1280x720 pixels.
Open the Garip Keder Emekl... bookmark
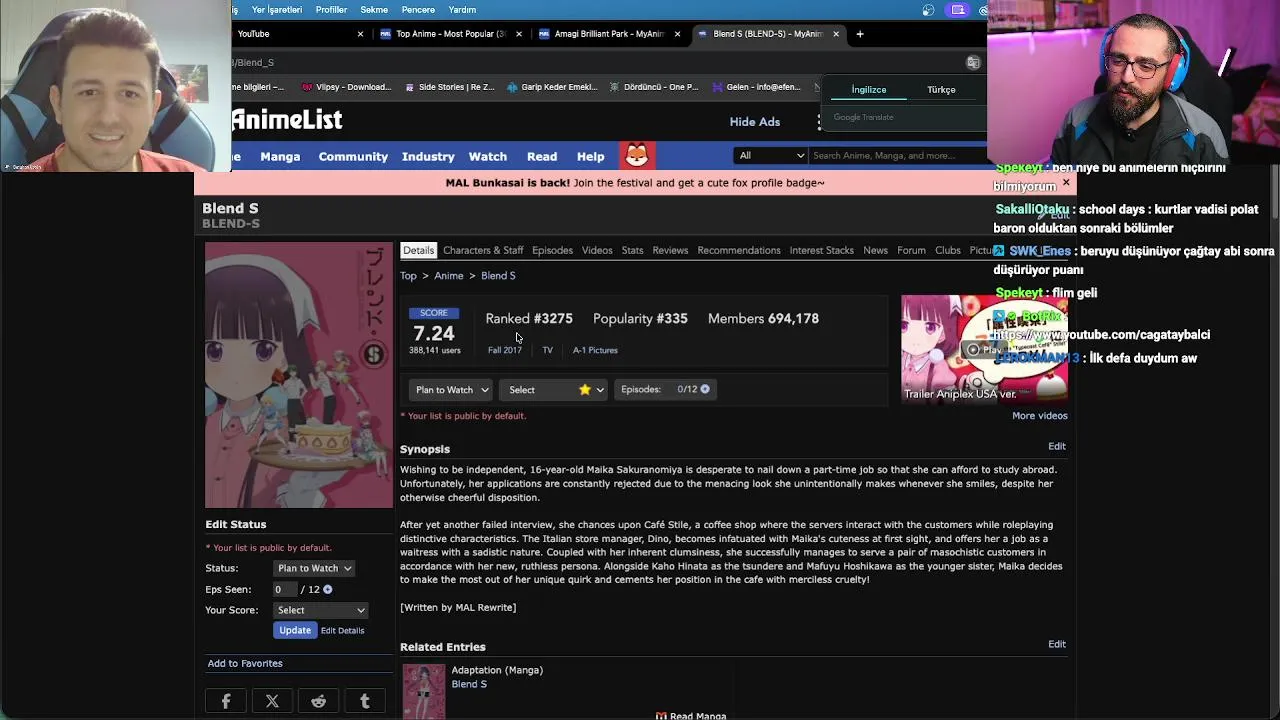552,87
